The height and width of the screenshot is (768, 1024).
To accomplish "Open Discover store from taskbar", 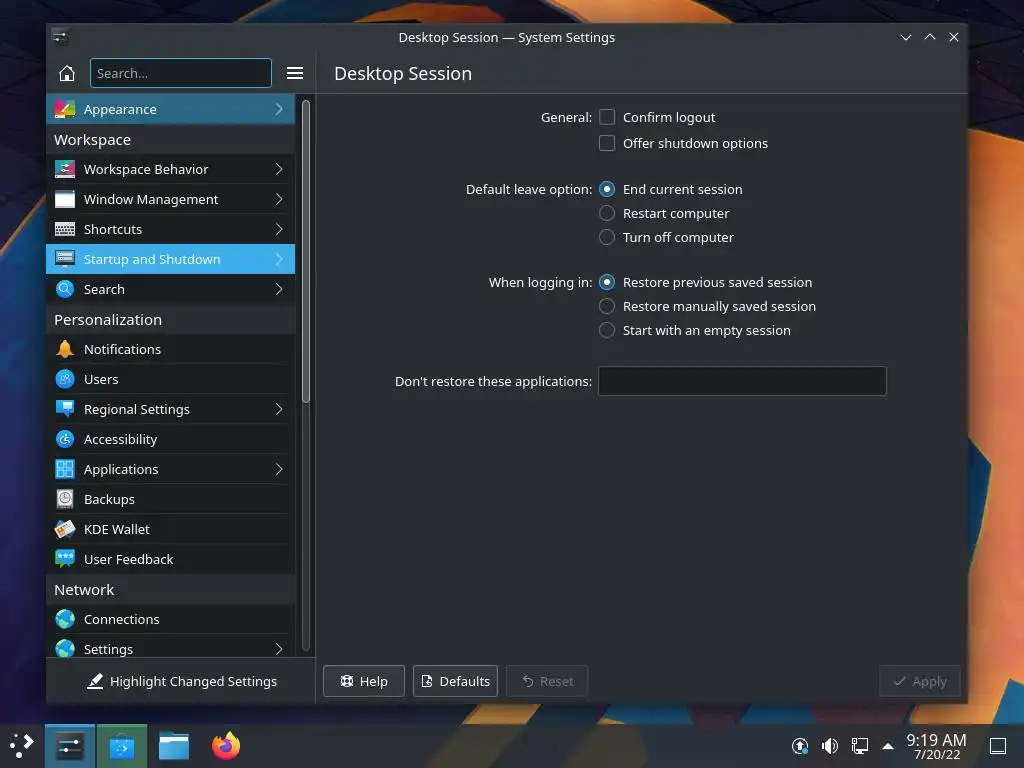I will (x=121, y=746).
